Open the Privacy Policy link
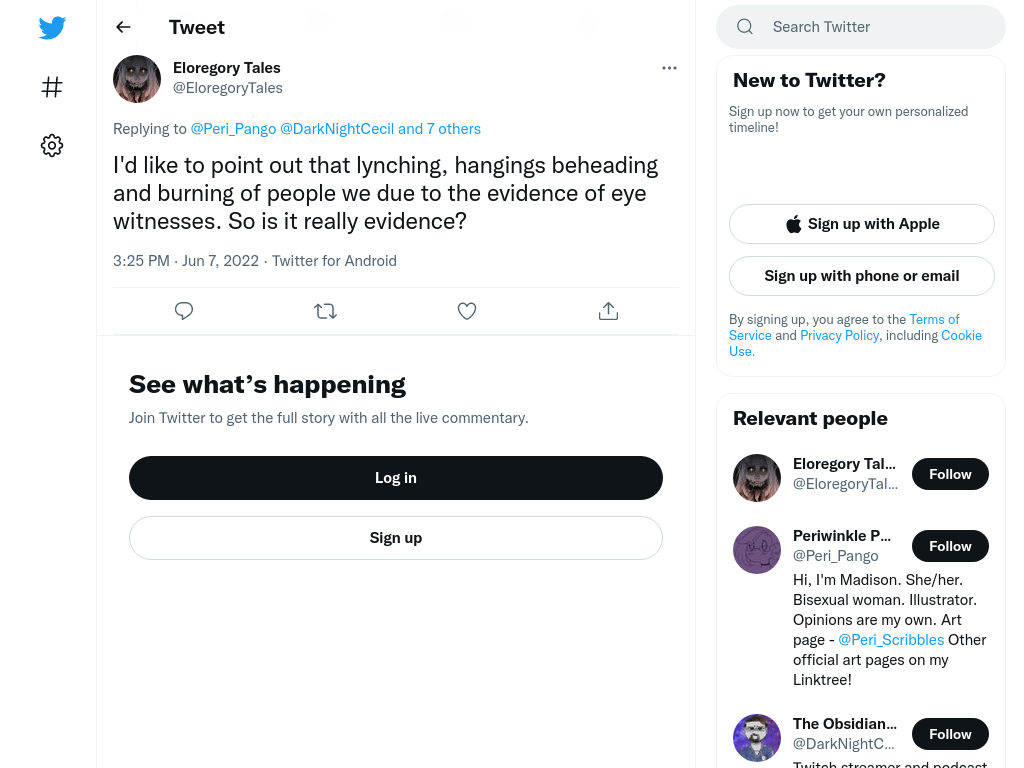Image resolution: width=1024 pixels, height=768 pixels. pos(839,336)
